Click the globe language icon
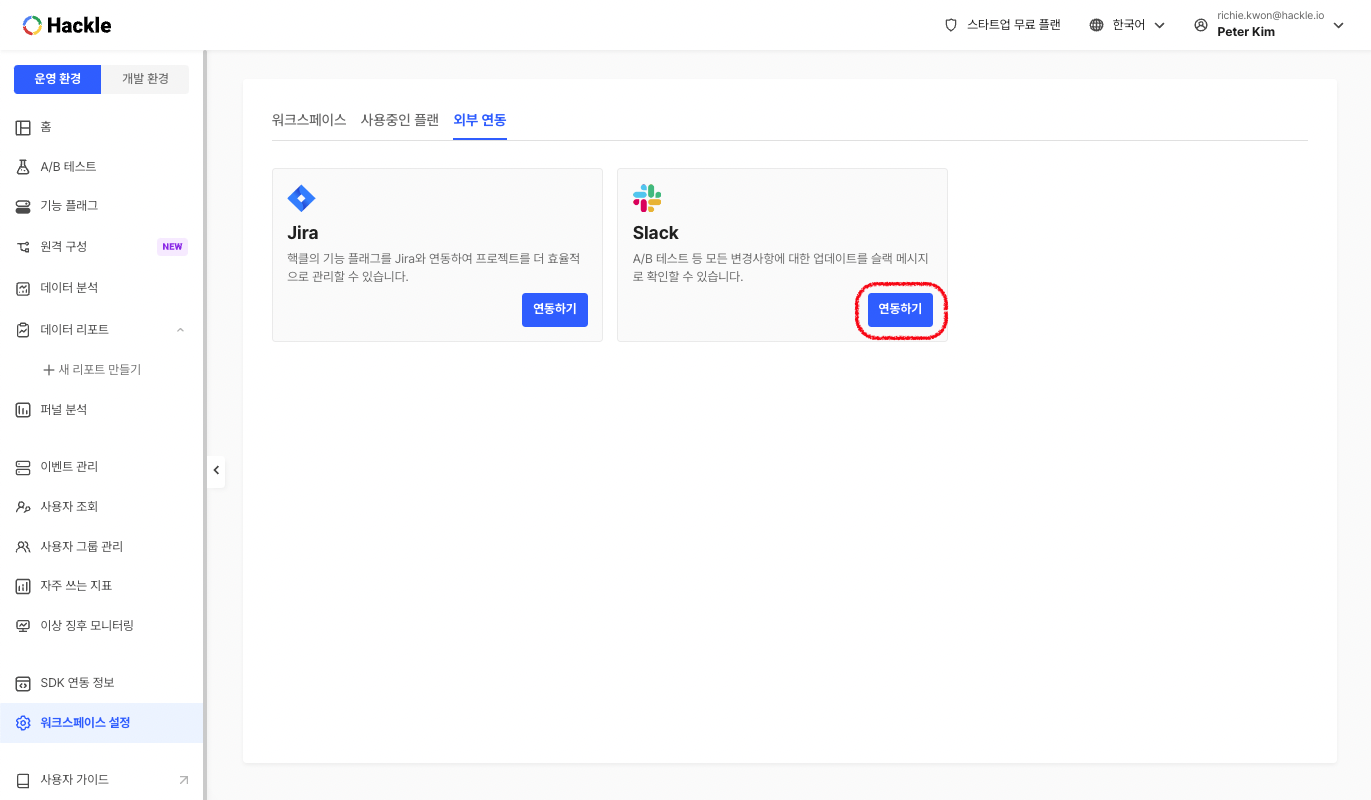 (x=1097, y=25)
